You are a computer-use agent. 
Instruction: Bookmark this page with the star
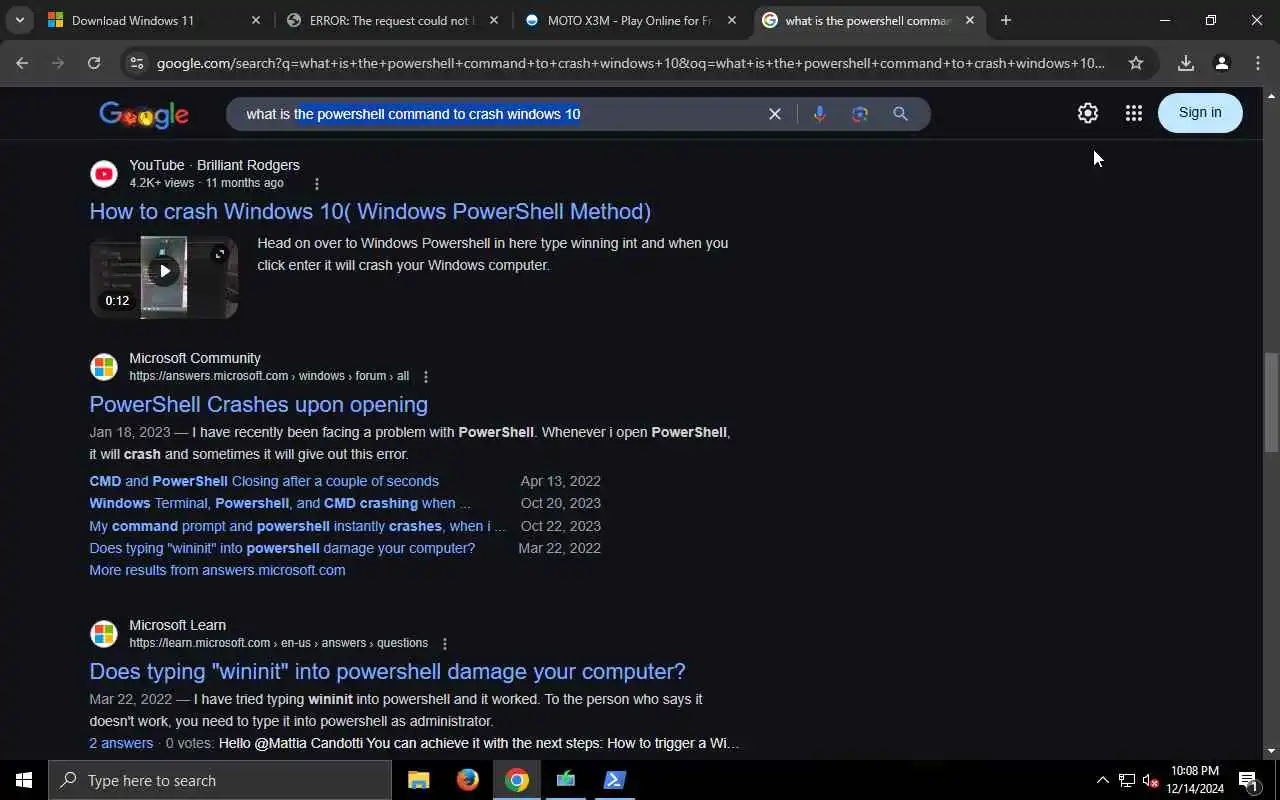pyautogui.click(x=1136, y=63)
